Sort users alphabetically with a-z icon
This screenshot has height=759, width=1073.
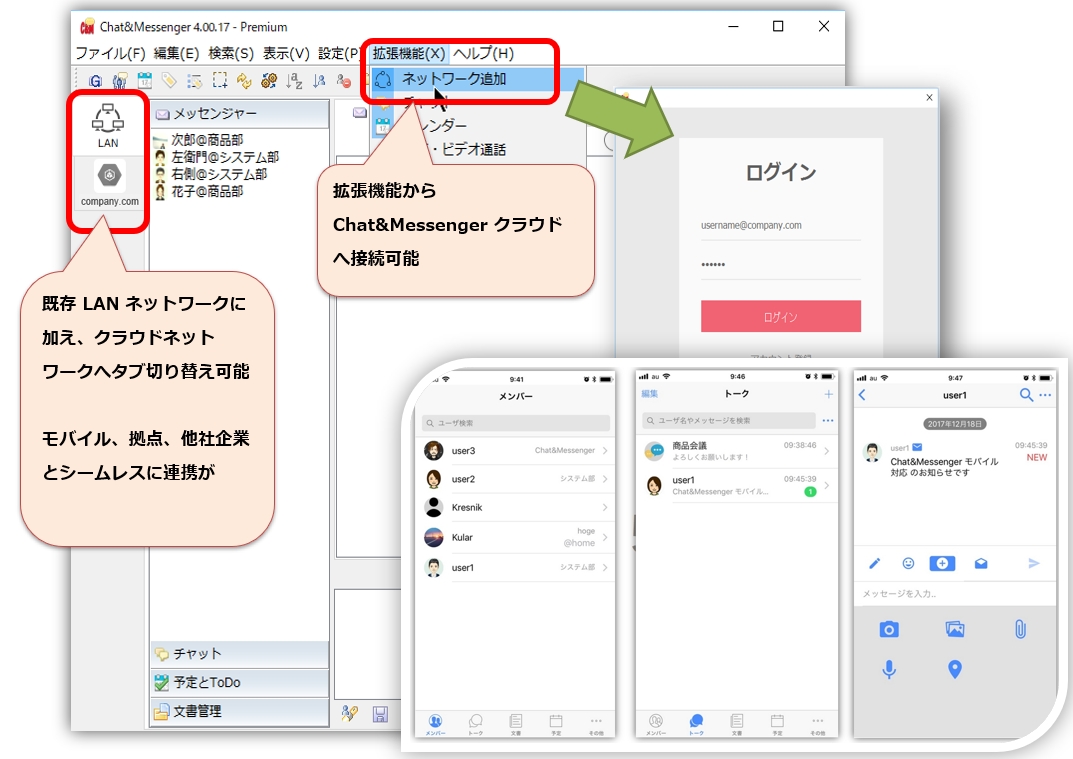click(x=294, y=81)
